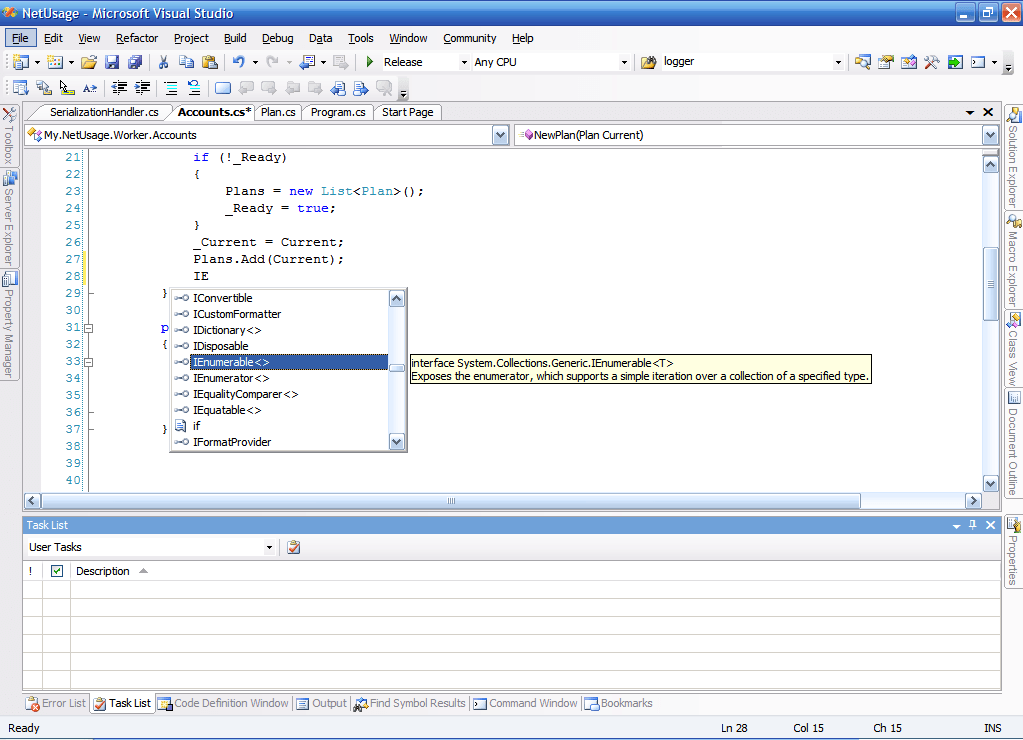This screenshot has width=1023, height=740.
Task: Open the Toolbox hammer-and-wrench icon
Action: coord(931,62)
